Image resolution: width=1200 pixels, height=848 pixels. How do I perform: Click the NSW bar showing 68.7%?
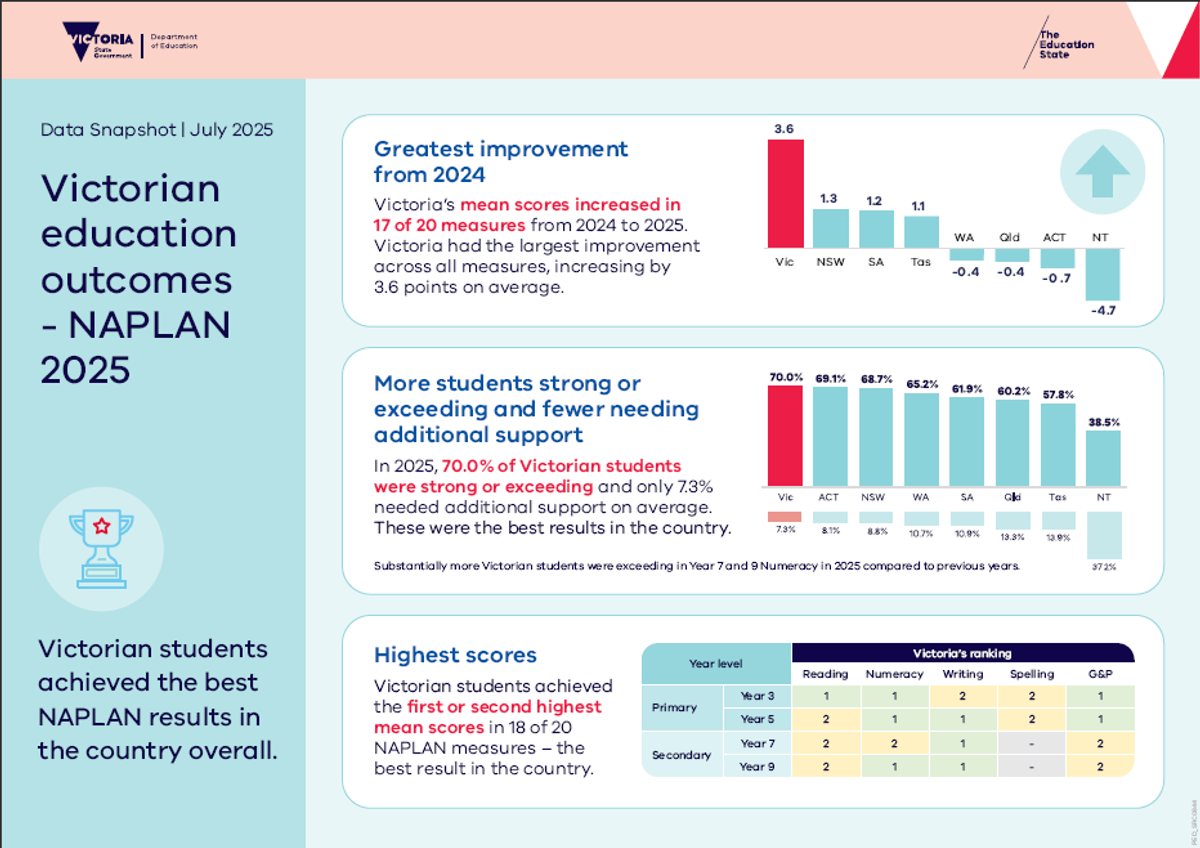pos(877,437)
